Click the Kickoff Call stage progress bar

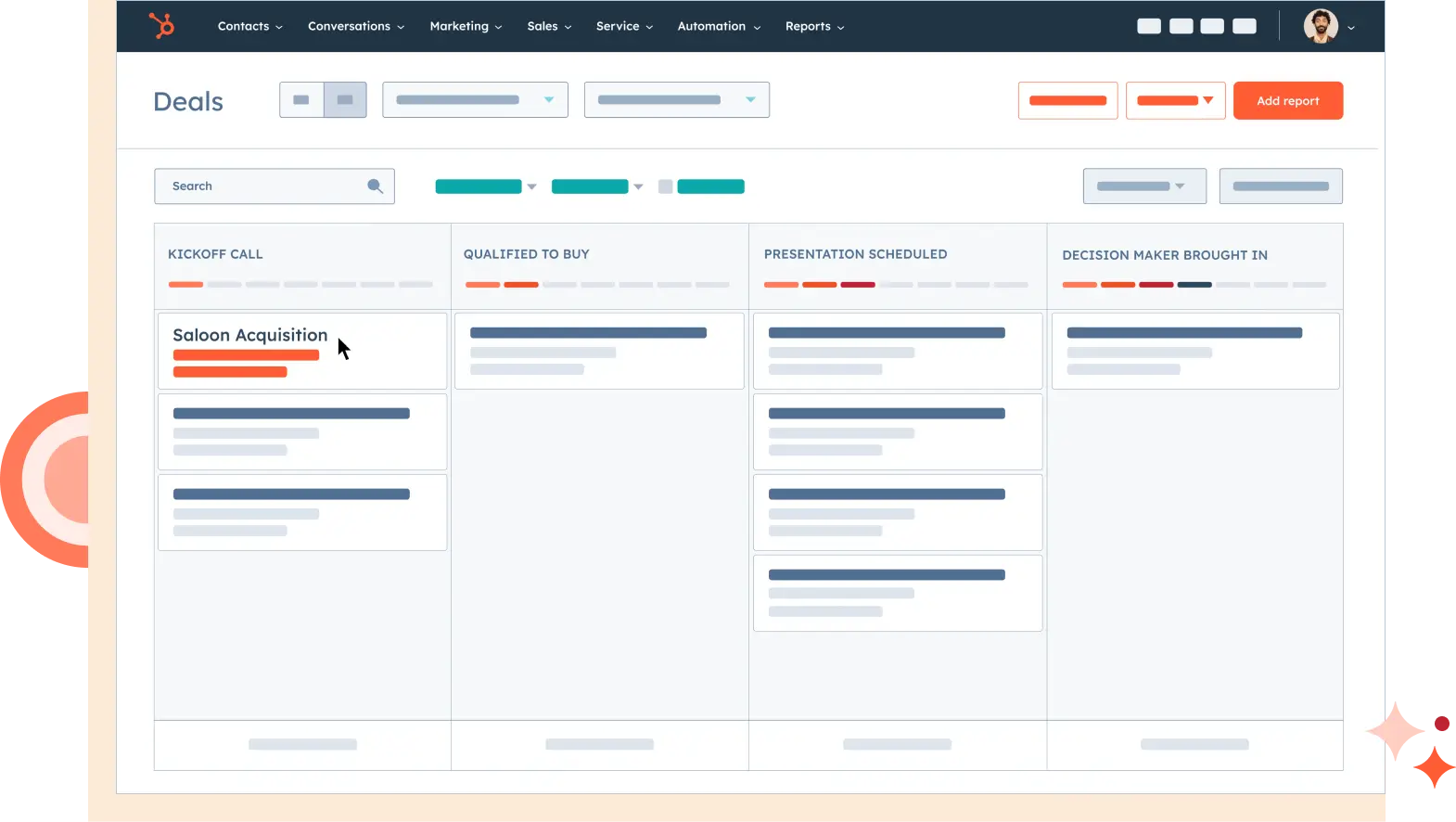pos(300,284)
